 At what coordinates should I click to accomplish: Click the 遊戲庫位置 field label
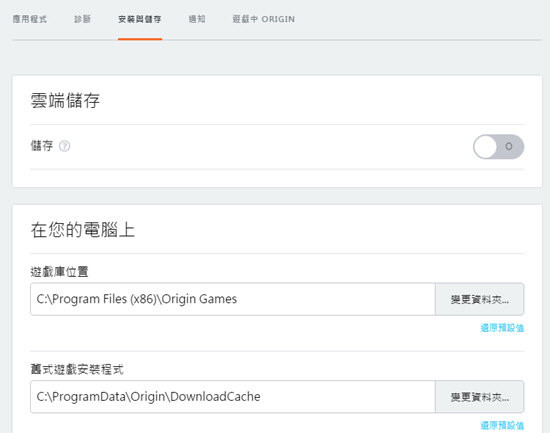click(x=59, y=272)
